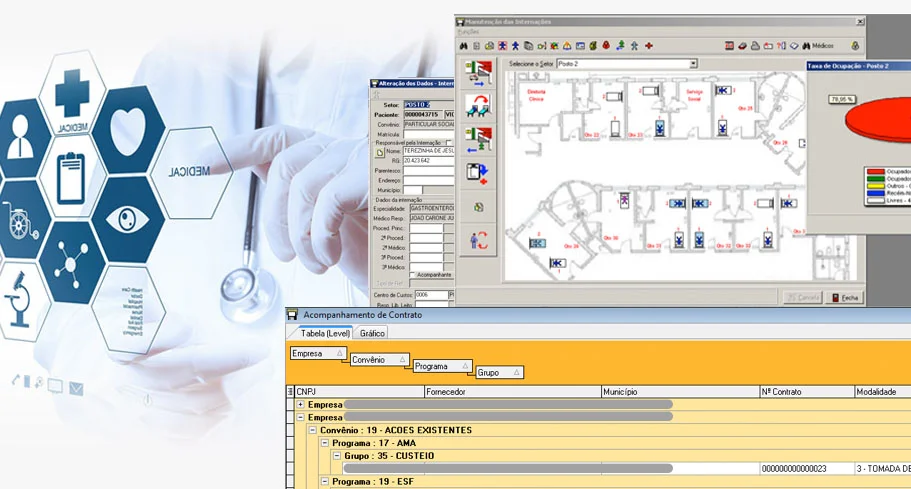Click the red calendar icon in right toolbar group

pos(729,46)
